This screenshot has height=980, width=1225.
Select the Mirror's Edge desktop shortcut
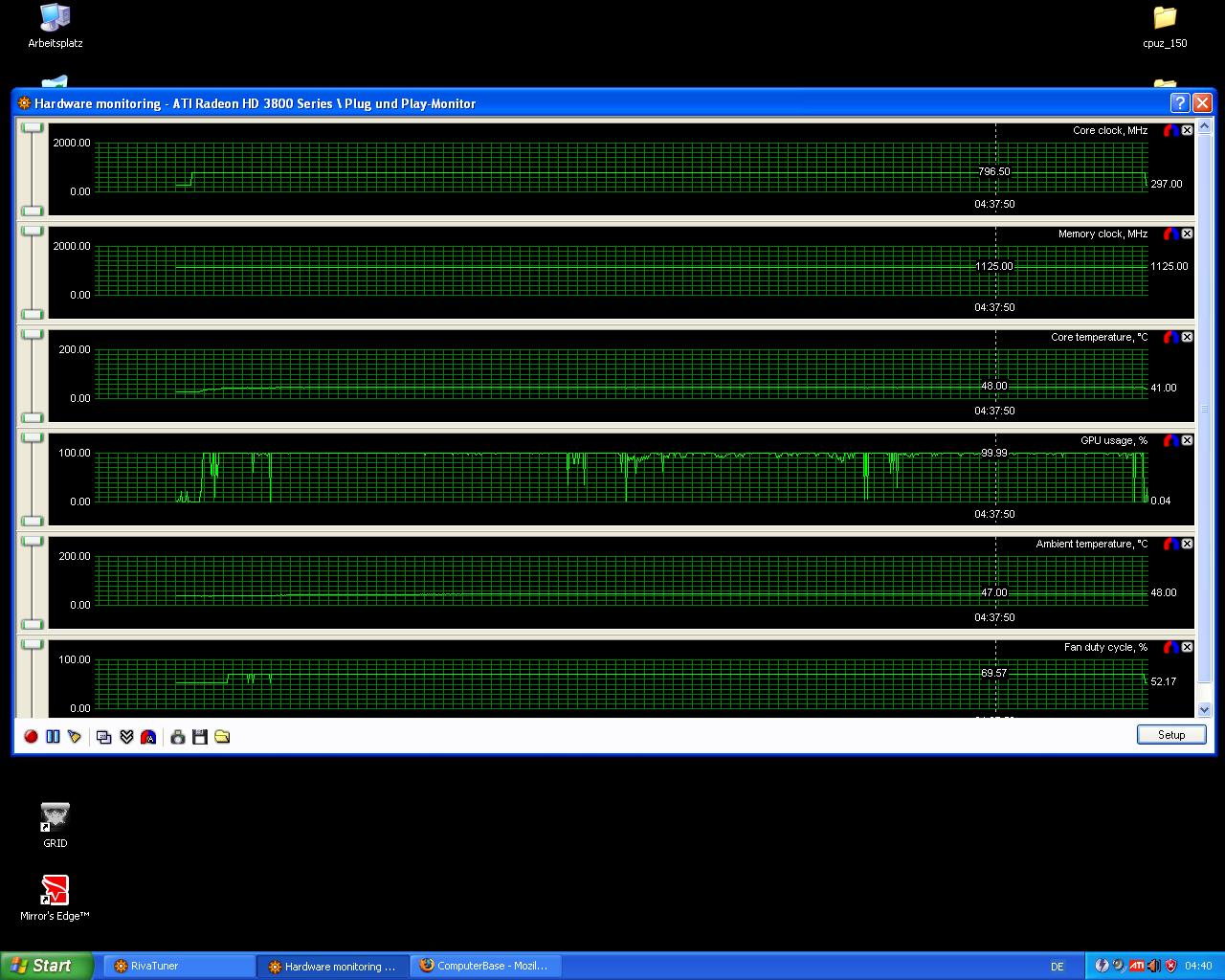[x=55, y=898]
